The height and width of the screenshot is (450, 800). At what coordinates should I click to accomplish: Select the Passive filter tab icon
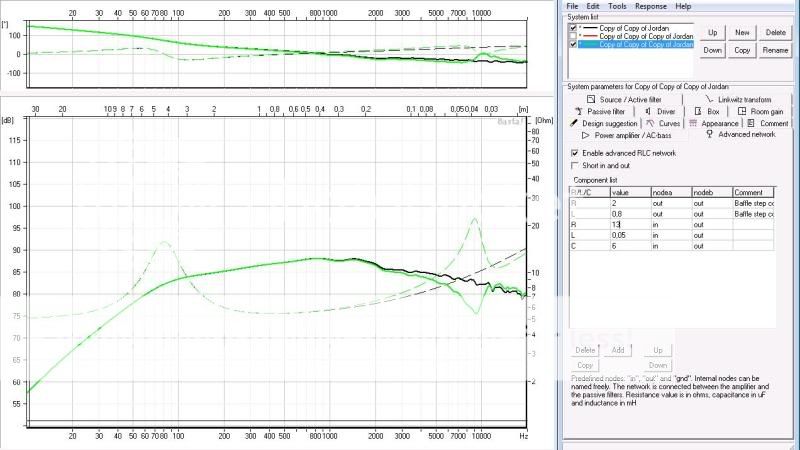tap(580, 111)
